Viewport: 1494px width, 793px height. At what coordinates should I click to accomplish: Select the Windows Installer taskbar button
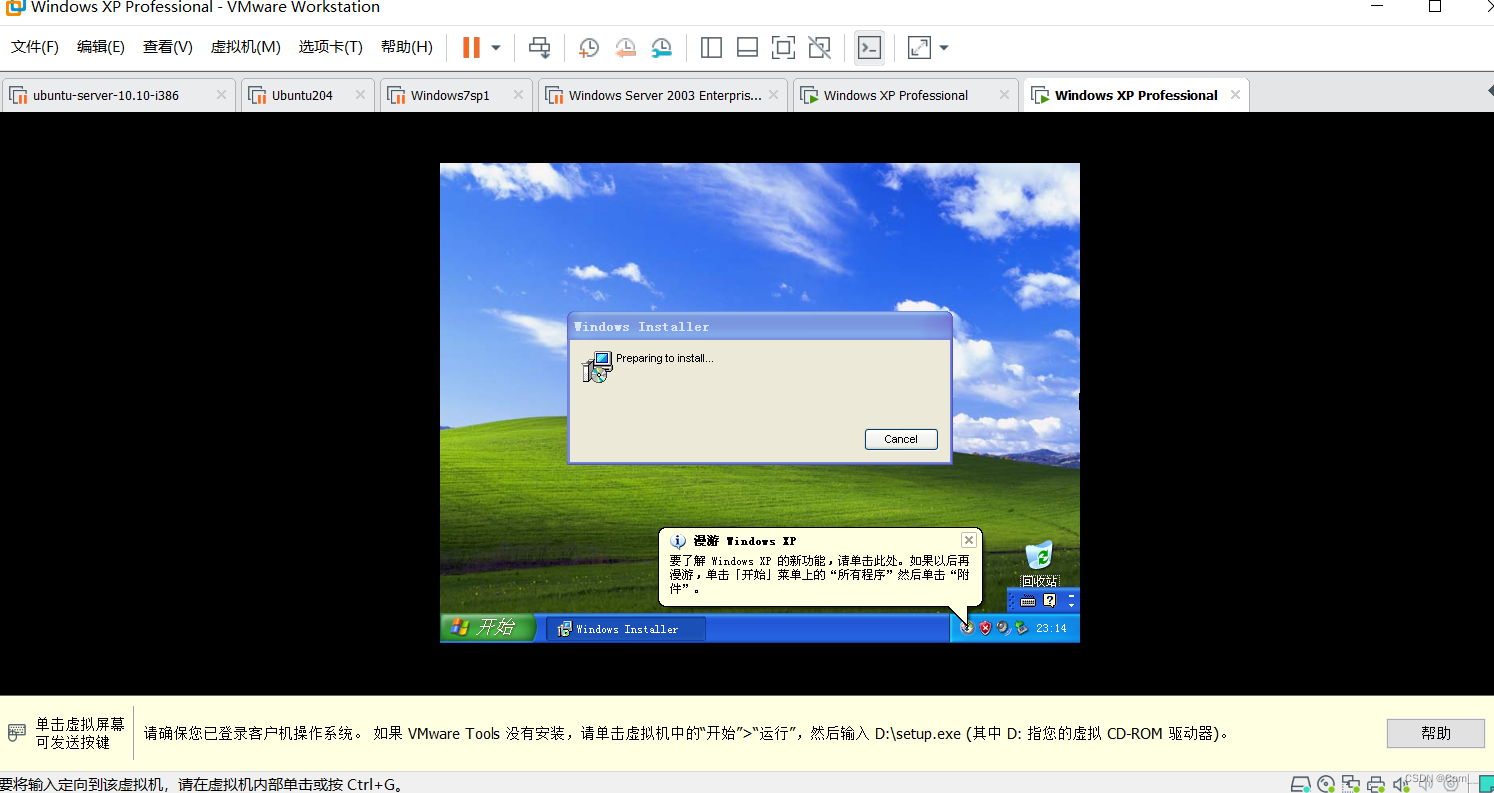point(625,629)
